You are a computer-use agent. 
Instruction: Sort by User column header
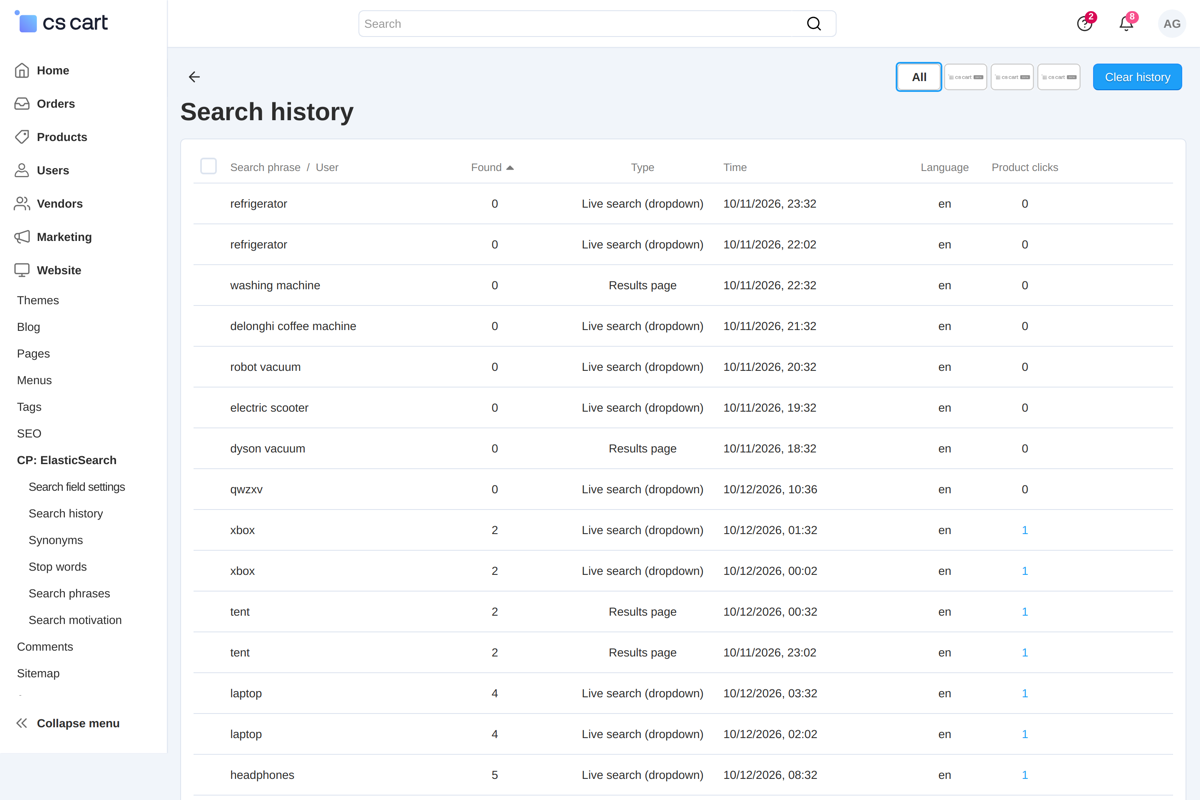click(327, 168)
